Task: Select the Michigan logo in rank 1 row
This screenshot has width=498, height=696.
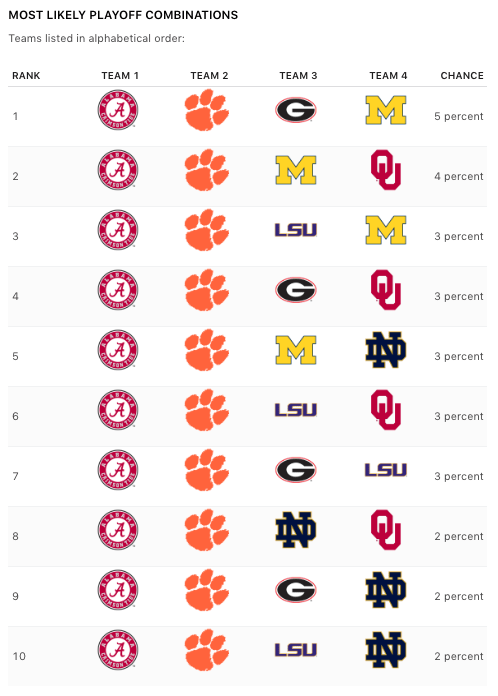Action: pos(386,110)
